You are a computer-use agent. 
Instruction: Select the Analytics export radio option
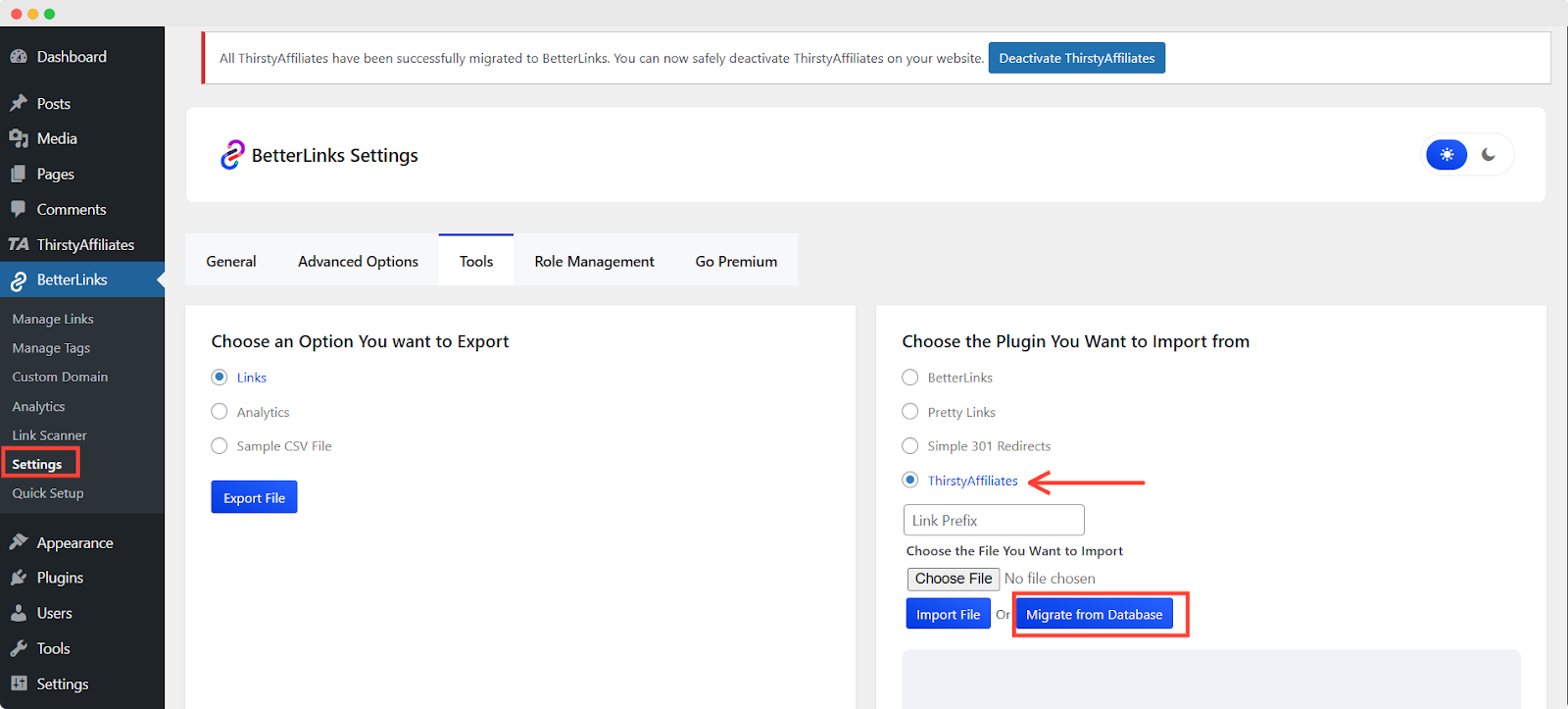(220, 412)
